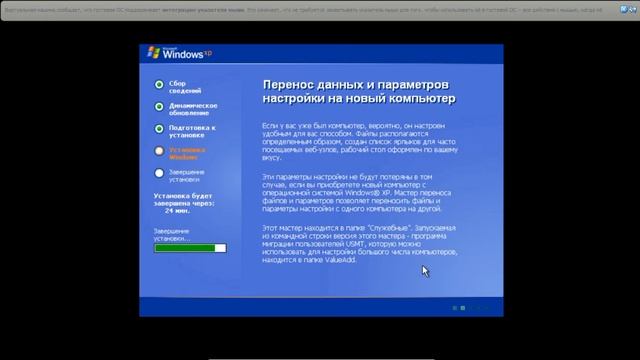Click the blinking progress dots in the setup footer

pyautogui.click(x=470, y=308)
